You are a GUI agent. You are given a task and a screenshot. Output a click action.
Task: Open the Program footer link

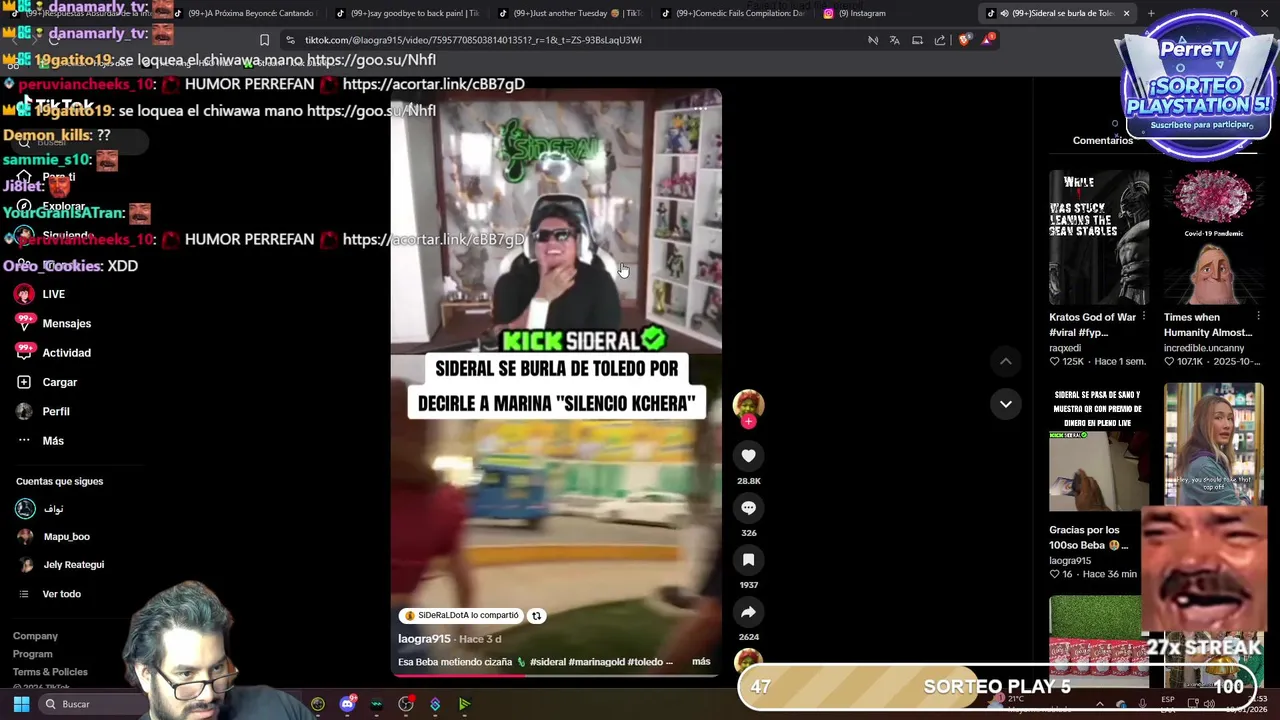tap(32, 654)
